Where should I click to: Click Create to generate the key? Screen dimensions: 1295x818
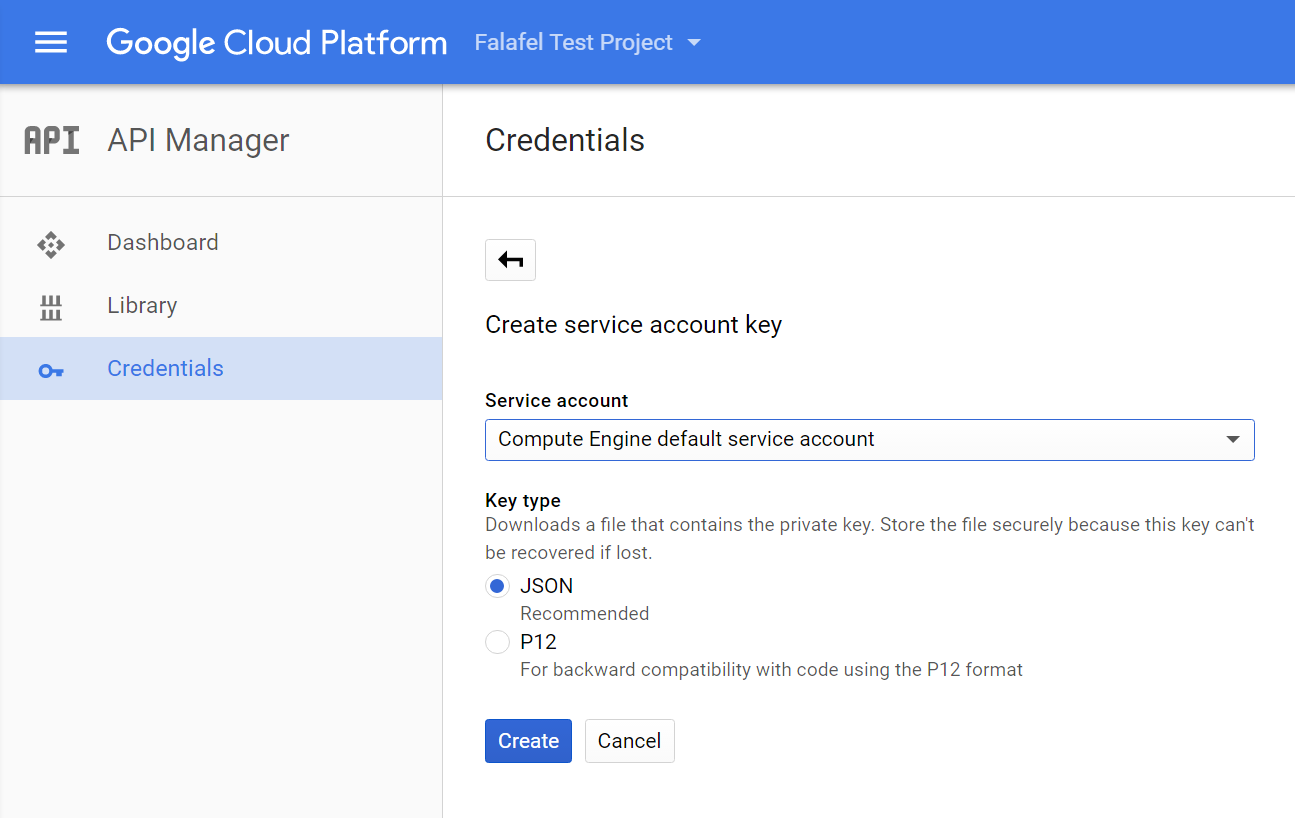pyautogui.click(x=528, y=740)
